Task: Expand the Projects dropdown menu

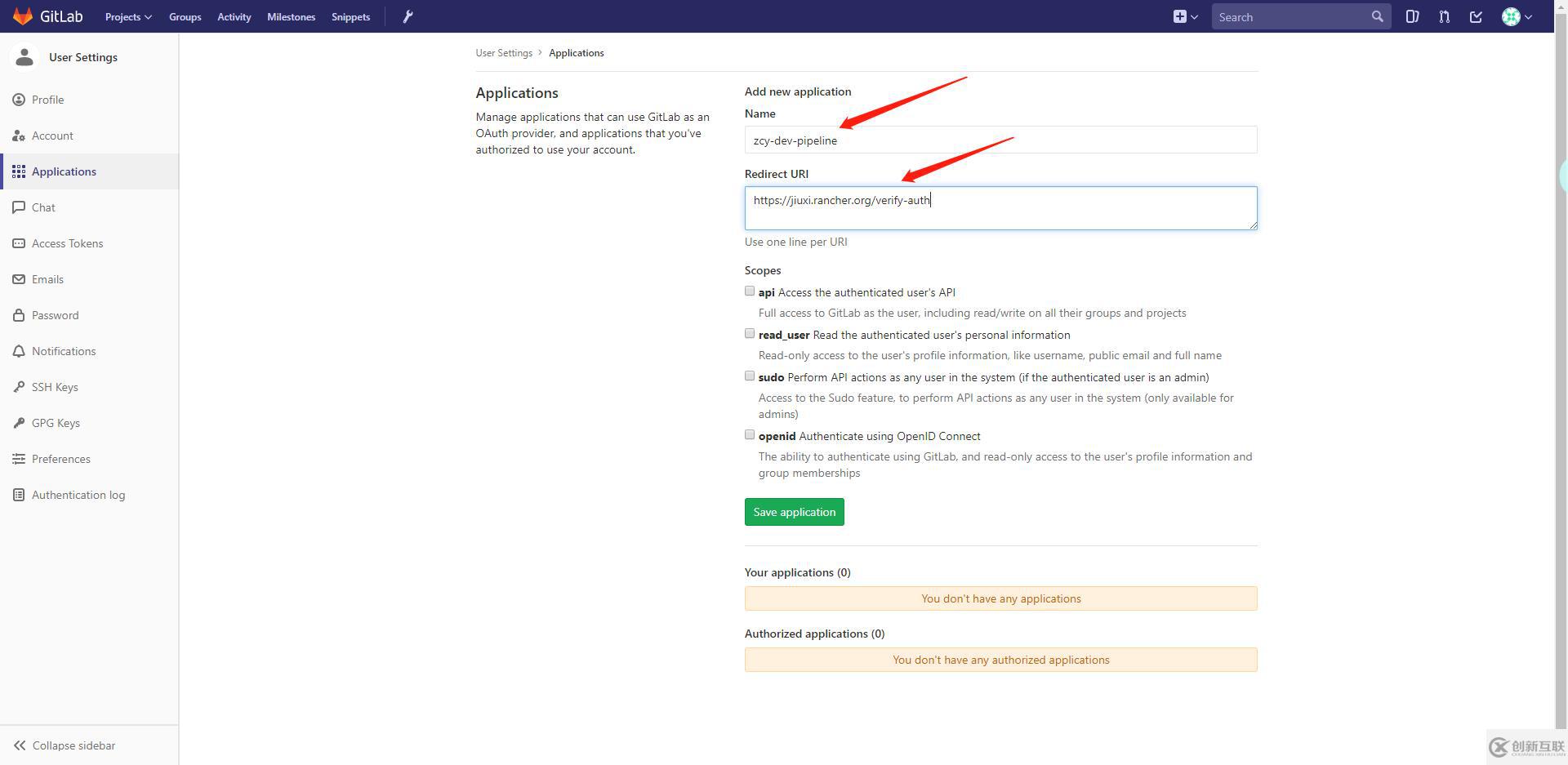Action: click(x=128, y=16)
